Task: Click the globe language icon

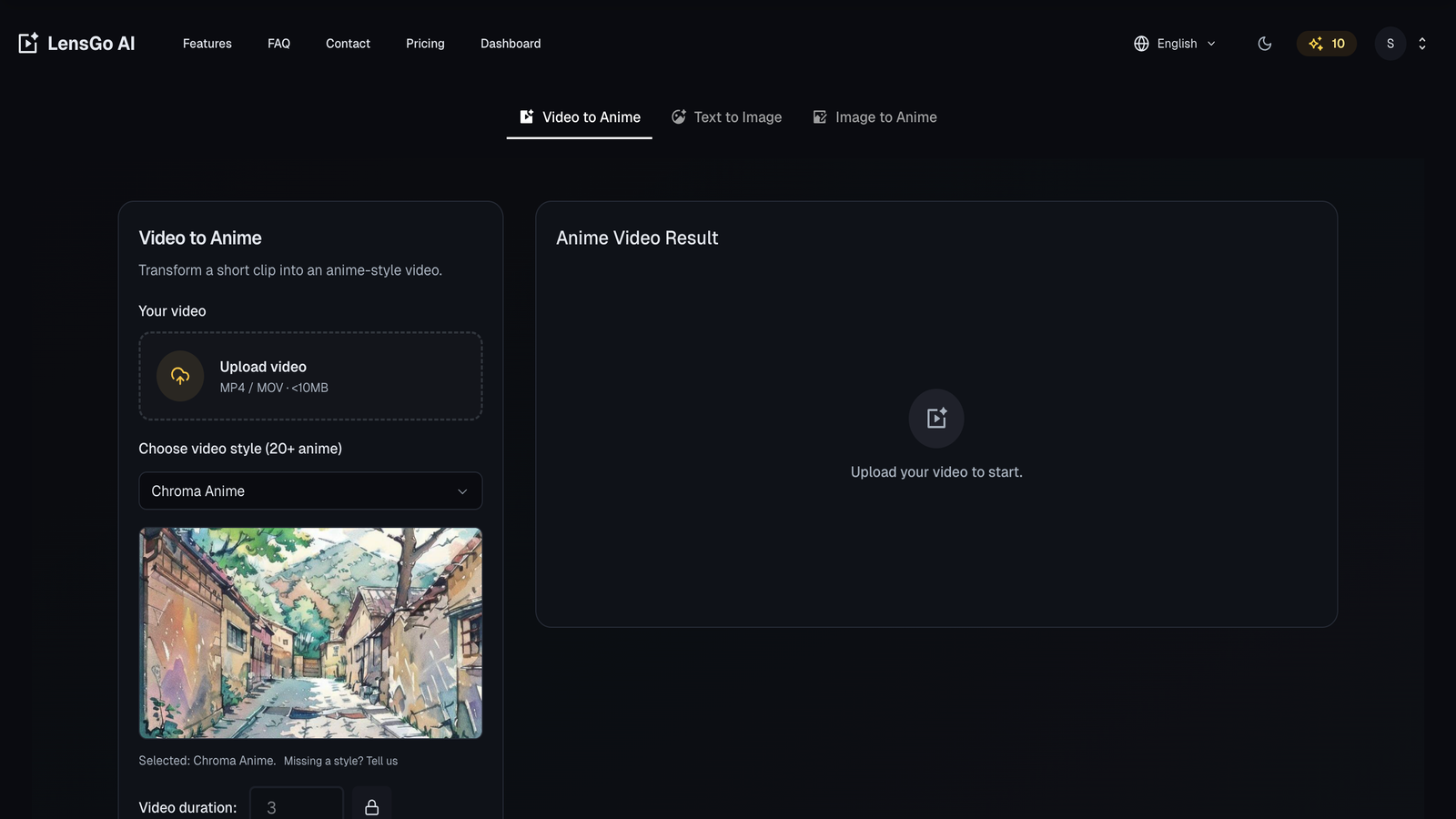Action: coord(1141,44)
